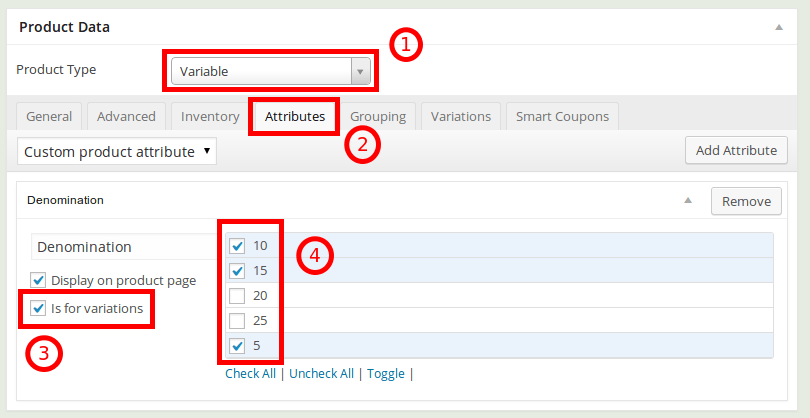Viewport: 810px width, 418px height.
Task: Disable Display on product page checkbox
Action: (x=38, y=280)
